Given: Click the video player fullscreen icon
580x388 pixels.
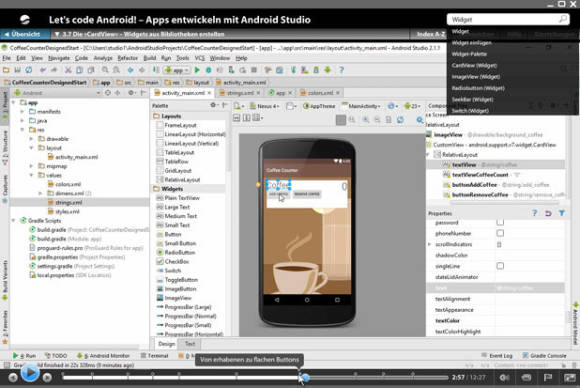Looking at the screenshot, I should (570, 378).
